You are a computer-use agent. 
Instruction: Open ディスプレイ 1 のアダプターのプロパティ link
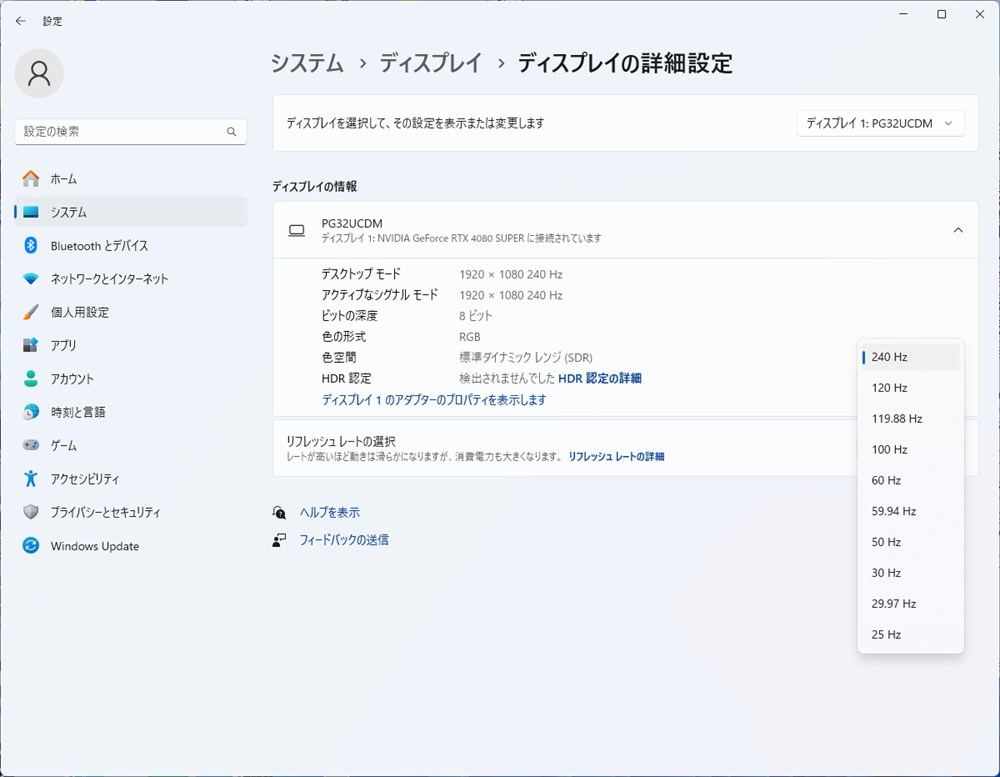434,400
